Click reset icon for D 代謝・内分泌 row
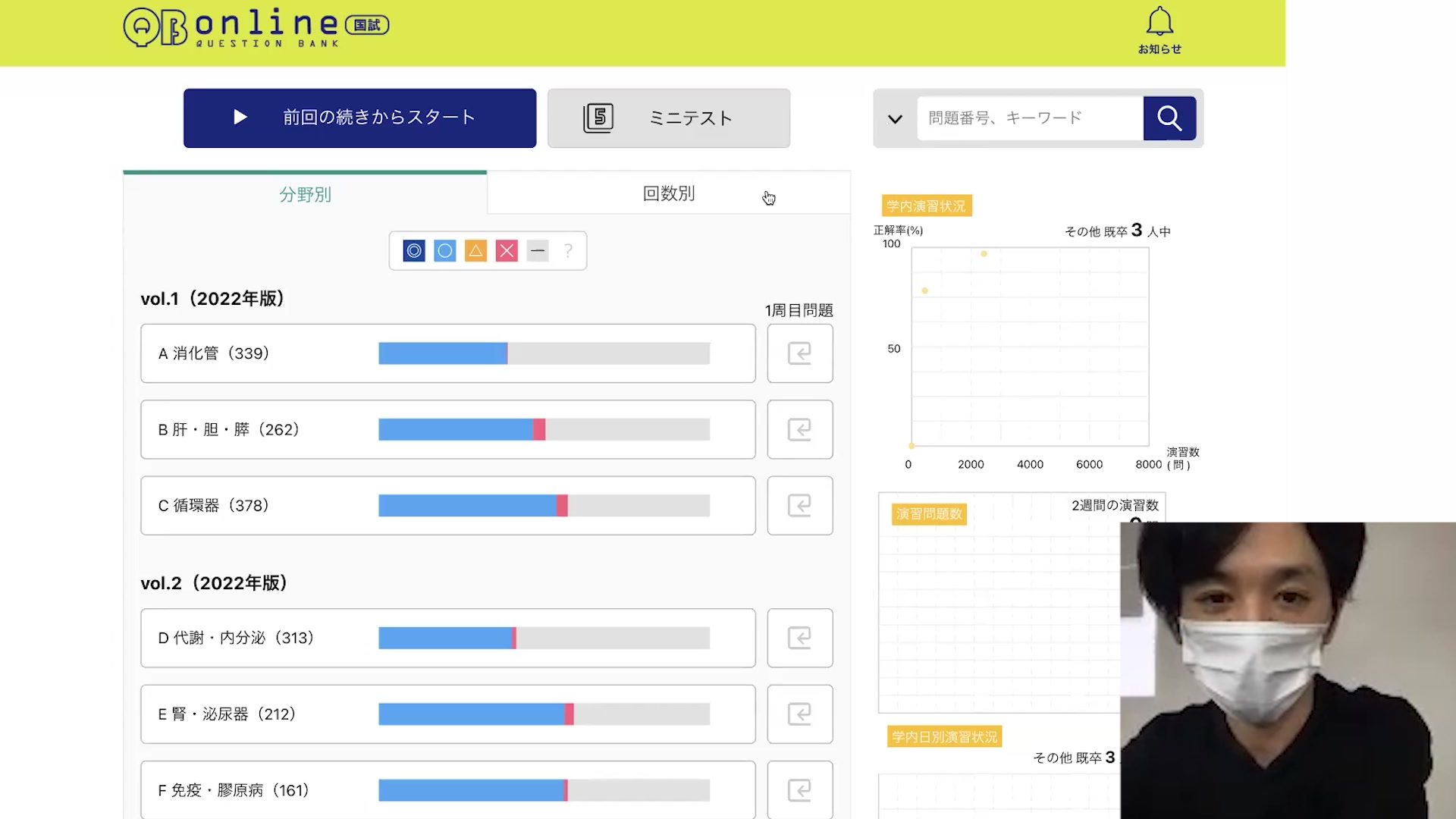 click(799, 638)
